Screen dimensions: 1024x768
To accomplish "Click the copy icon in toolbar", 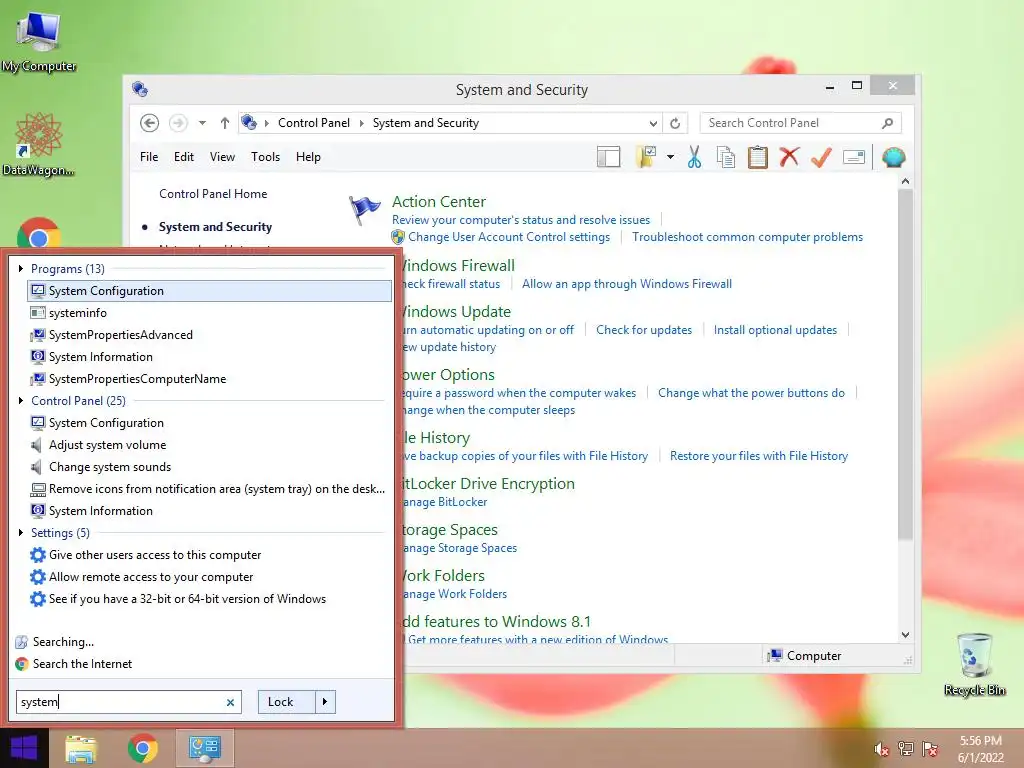I will point(726,157).
